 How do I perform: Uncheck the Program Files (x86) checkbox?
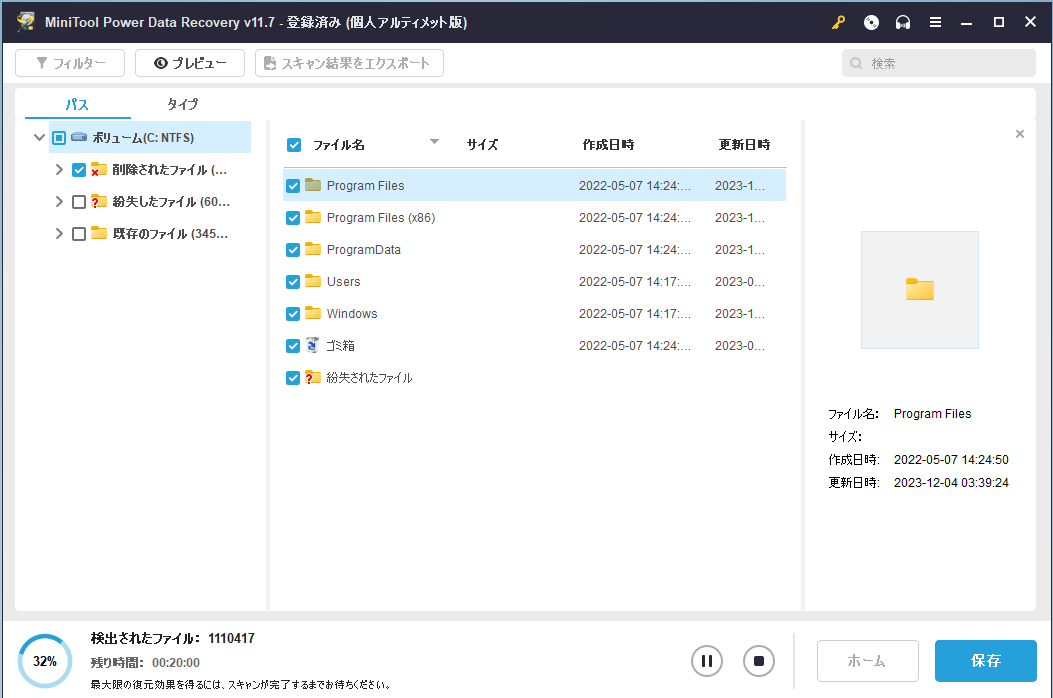tap(293, 218)
